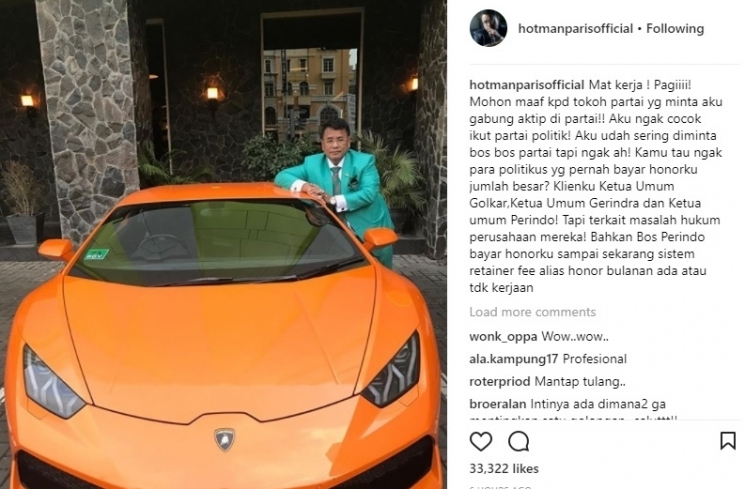Expand Load more comments
This screenshot has height=489, width=745.
coord(533,312)
